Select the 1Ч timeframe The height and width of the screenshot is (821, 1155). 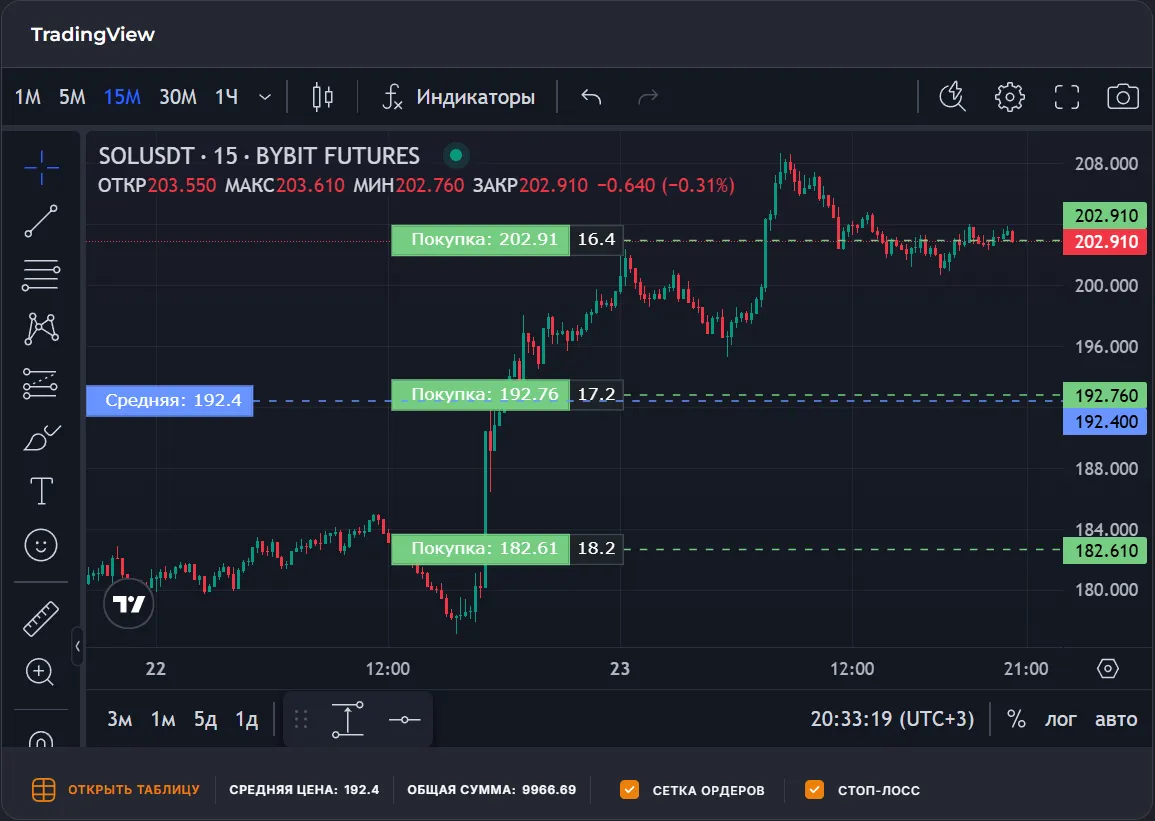click(227, 97)
